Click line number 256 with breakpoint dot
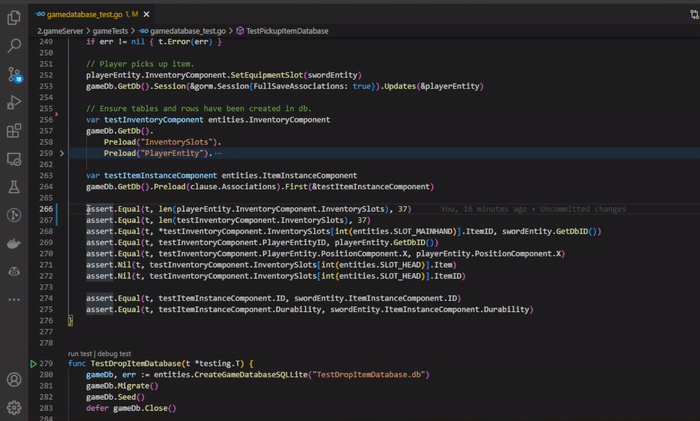This screenshot has height=421, width=700. tap(46, 120)
